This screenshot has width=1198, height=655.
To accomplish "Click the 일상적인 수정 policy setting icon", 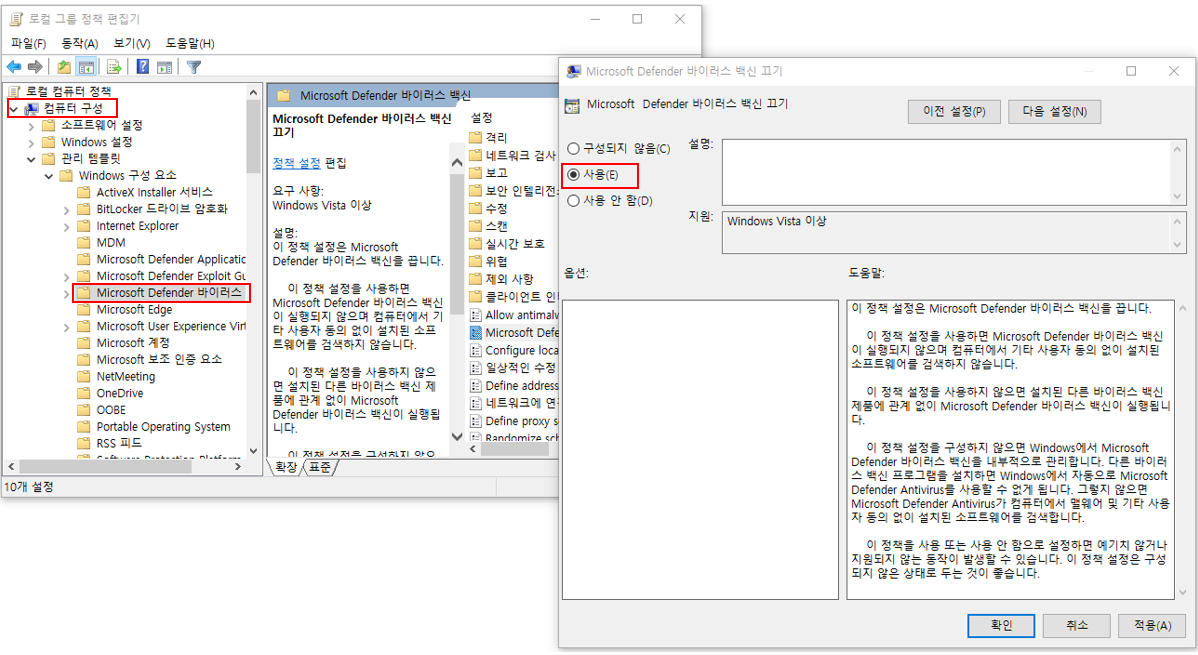I will click(x=475, y=368).
